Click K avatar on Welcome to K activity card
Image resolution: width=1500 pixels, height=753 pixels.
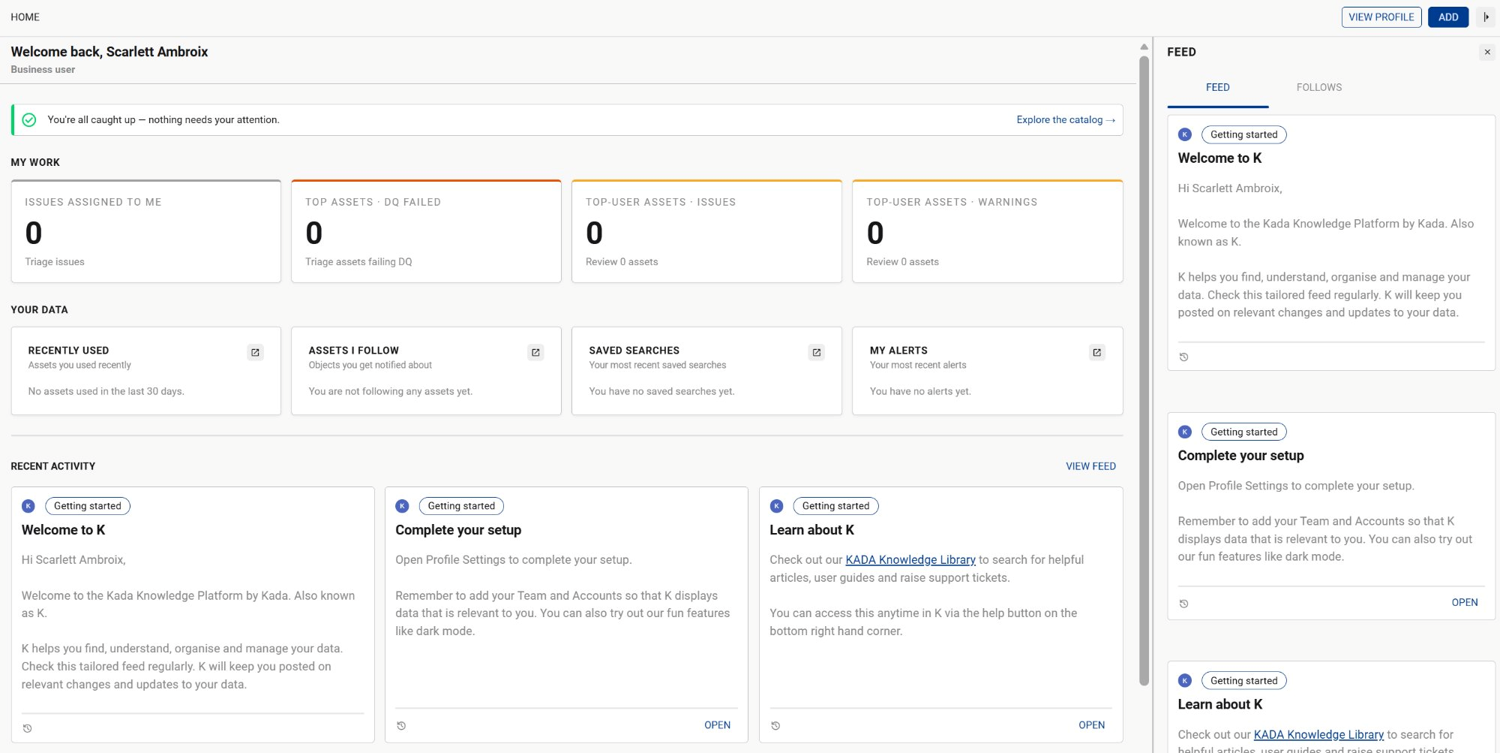[x=28, y=506]
